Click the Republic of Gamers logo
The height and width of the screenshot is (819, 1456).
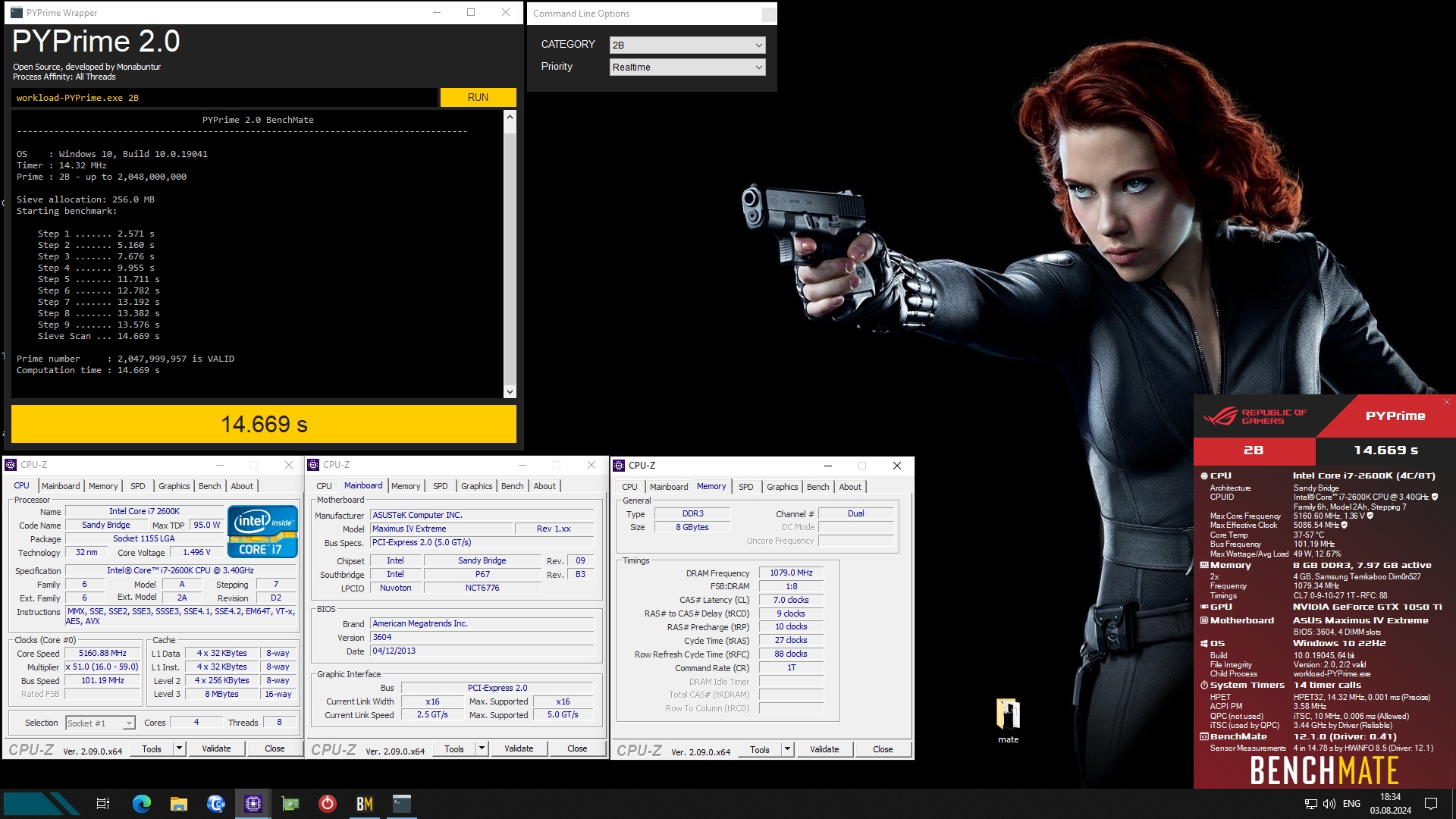1255,416
